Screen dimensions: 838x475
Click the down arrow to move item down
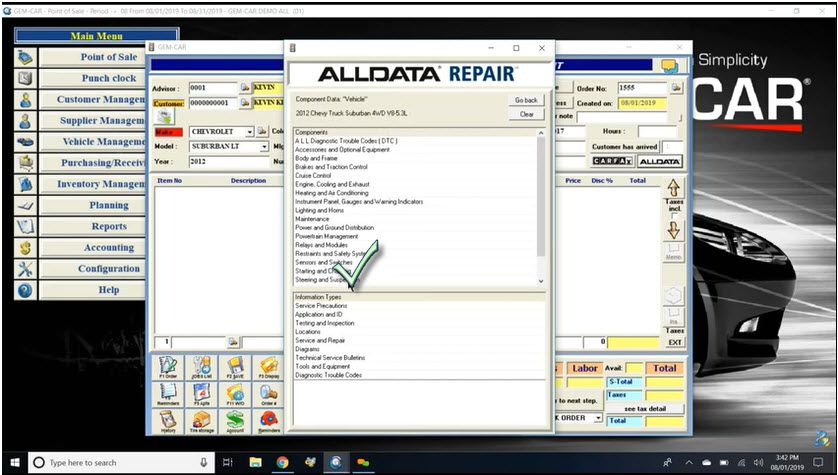(673, 230)
